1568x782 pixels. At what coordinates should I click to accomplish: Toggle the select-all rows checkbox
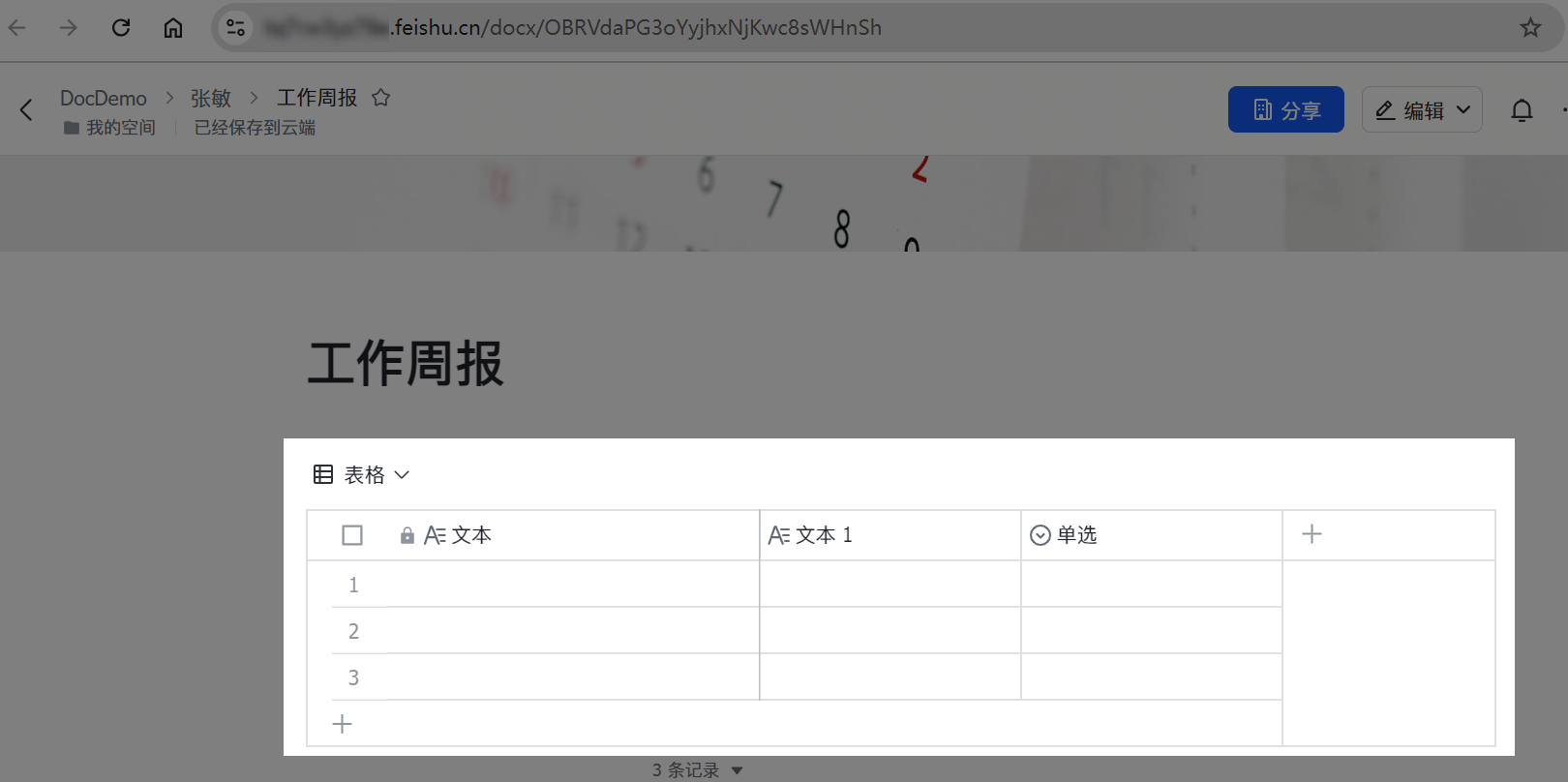[x=352, y=535]
